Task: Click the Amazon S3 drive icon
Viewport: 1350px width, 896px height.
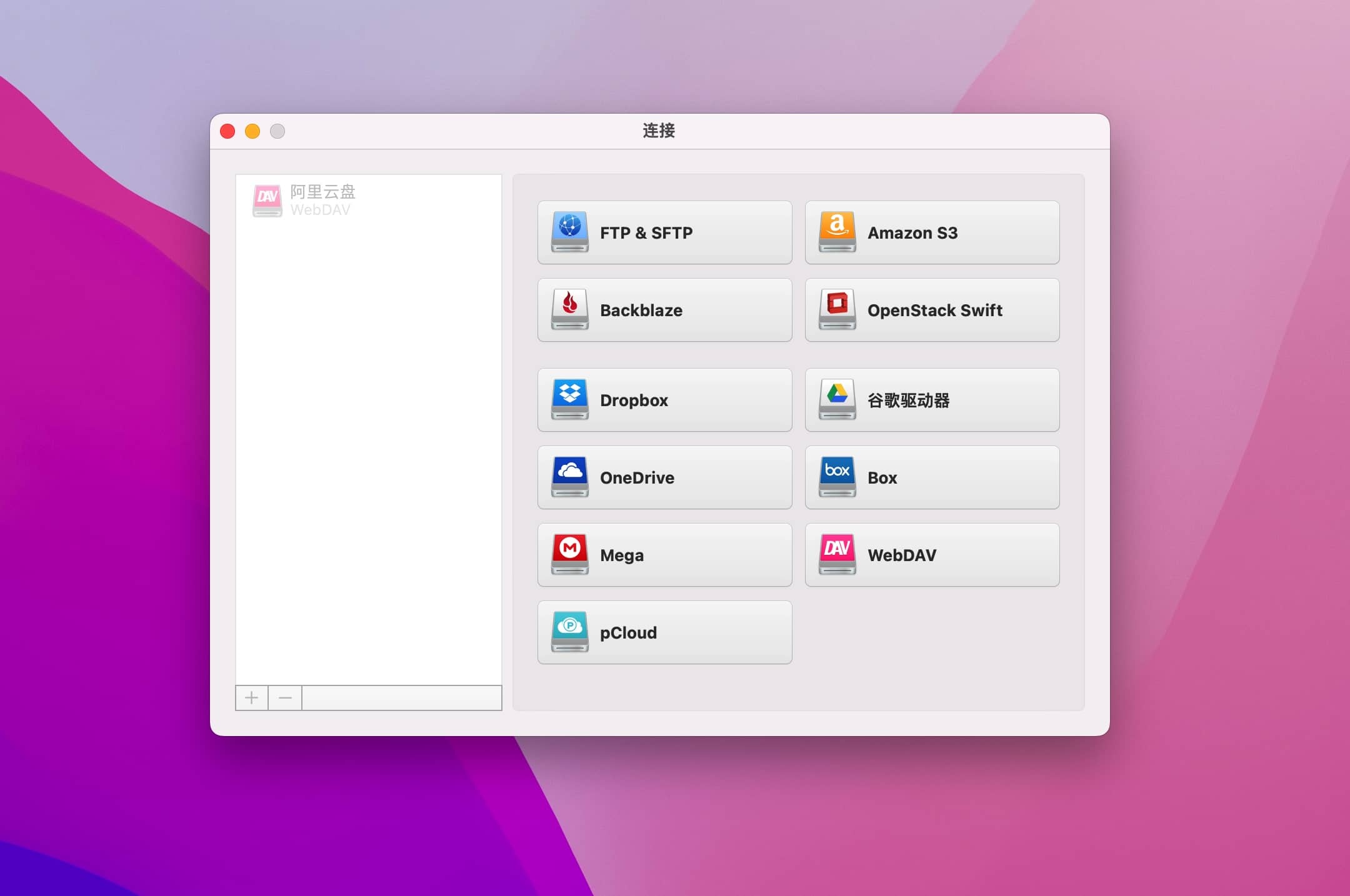Action: pyautogui.click(x=837, y=232)
